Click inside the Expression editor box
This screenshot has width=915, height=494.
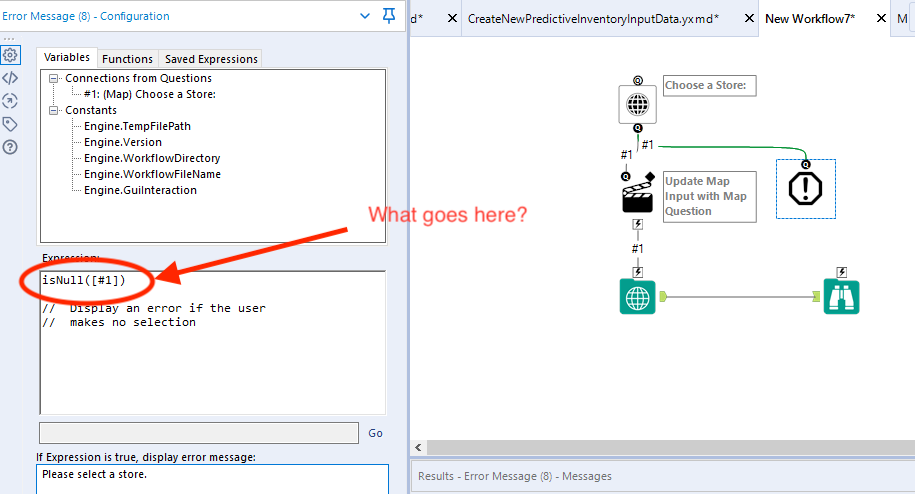tap(213, 343)
